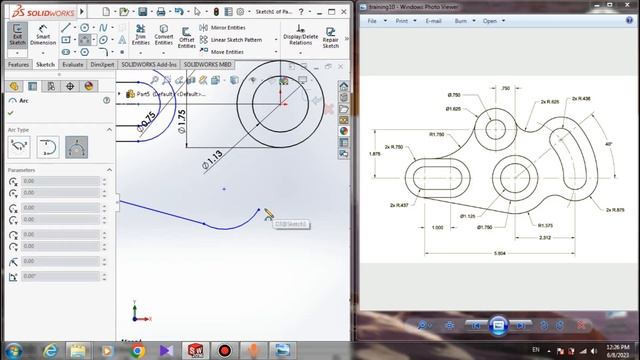The width and height of the screenshot is (640, 360).
Task: Select the Smart Dimension tool
Action: coord(43,35)
